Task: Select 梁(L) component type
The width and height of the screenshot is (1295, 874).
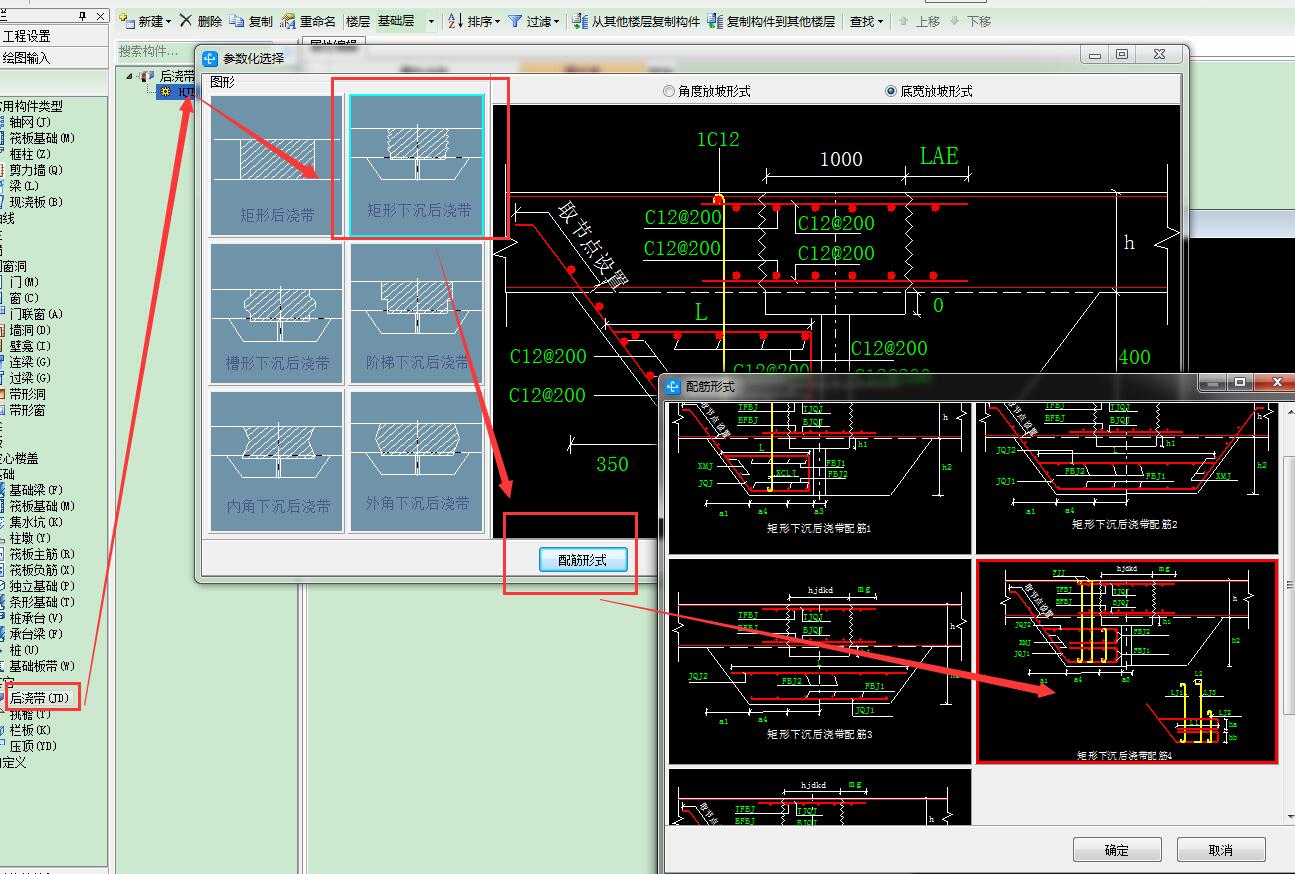Action: click(24, 186)
